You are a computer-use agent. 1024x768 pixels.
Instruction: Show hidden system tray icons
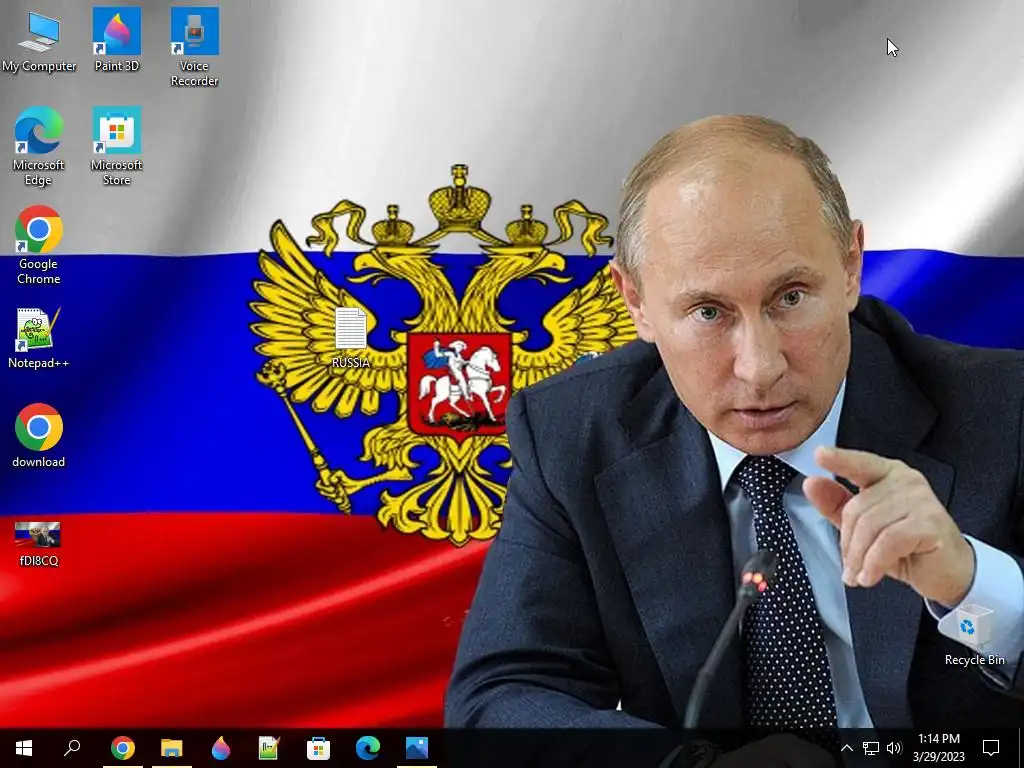coord(846,748)
